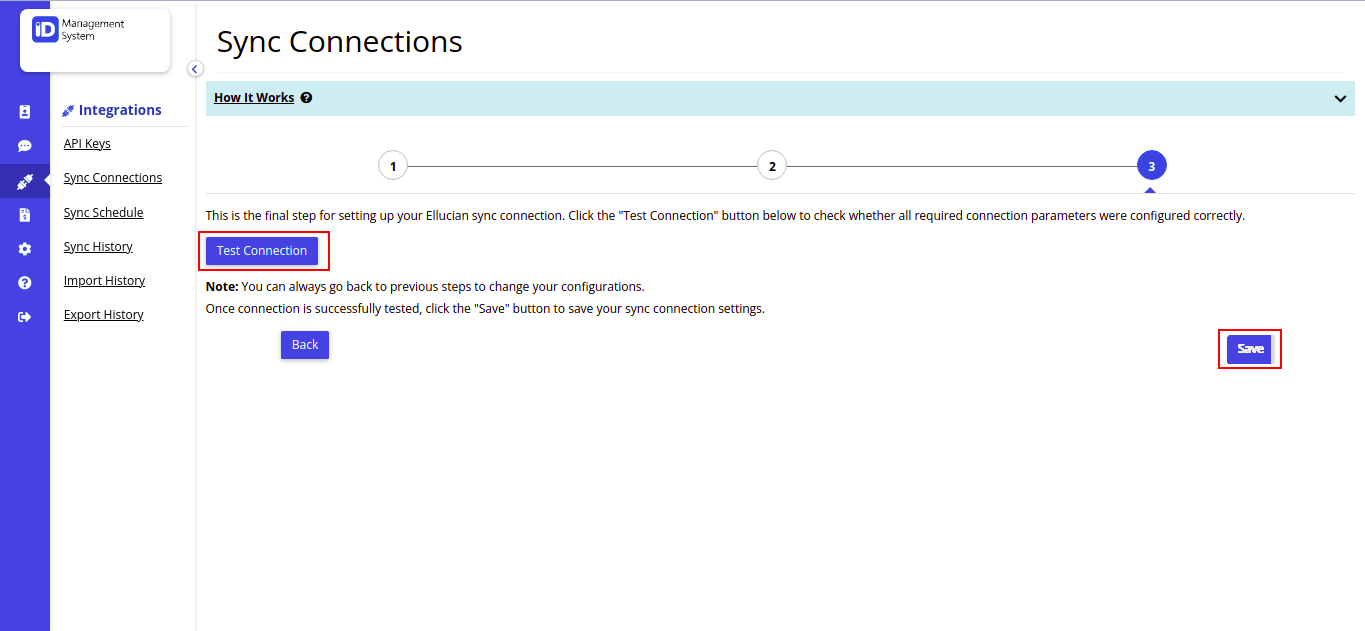Viewport: 1365px width, 631px height.
Task: Open the chat messages icon in the sidebar
Action: click(x=24, y=145)
